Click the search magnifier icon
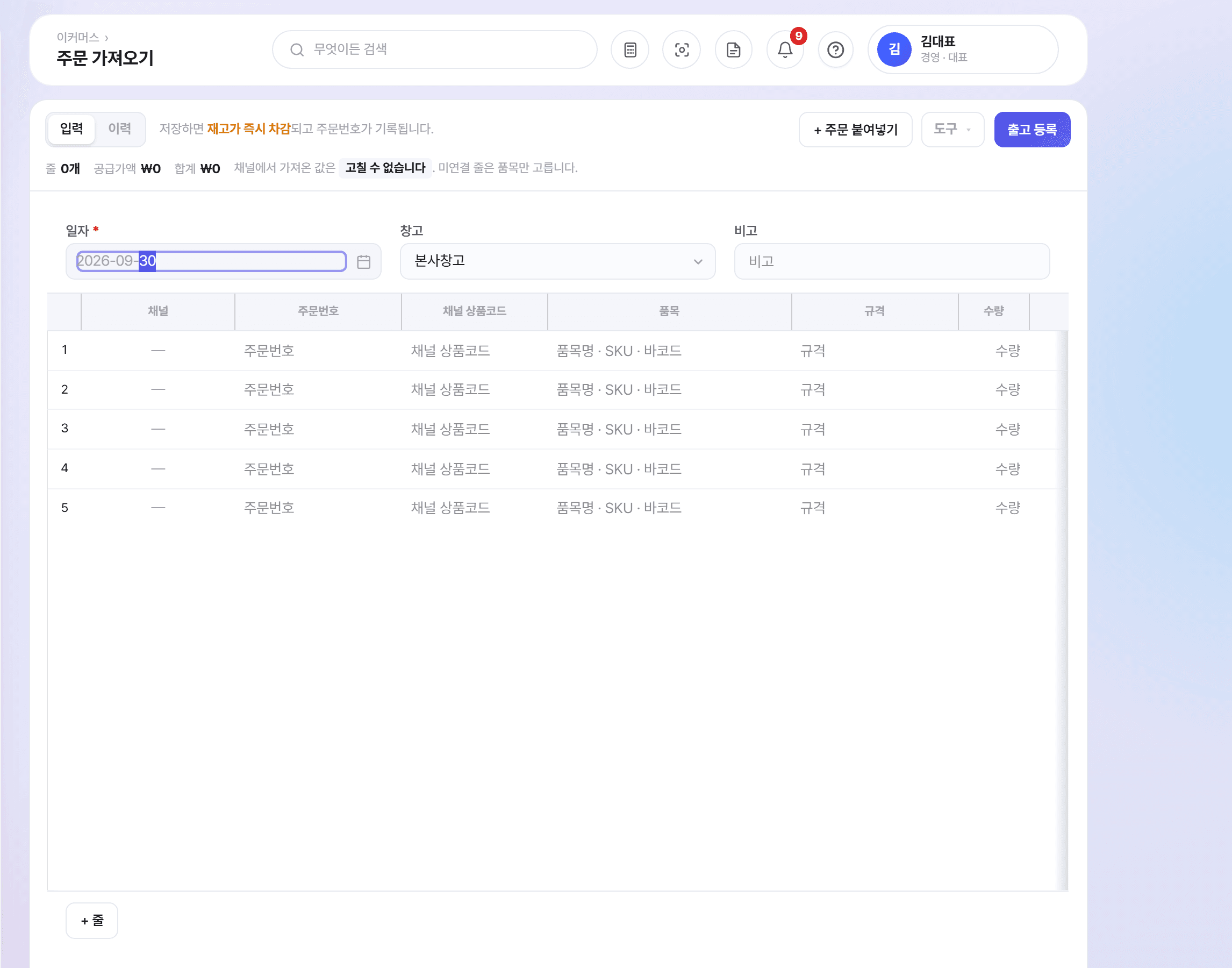Image resolution: width=1232 pixels, height=968 pixels. pyautogui.click(x=297, y=50)
